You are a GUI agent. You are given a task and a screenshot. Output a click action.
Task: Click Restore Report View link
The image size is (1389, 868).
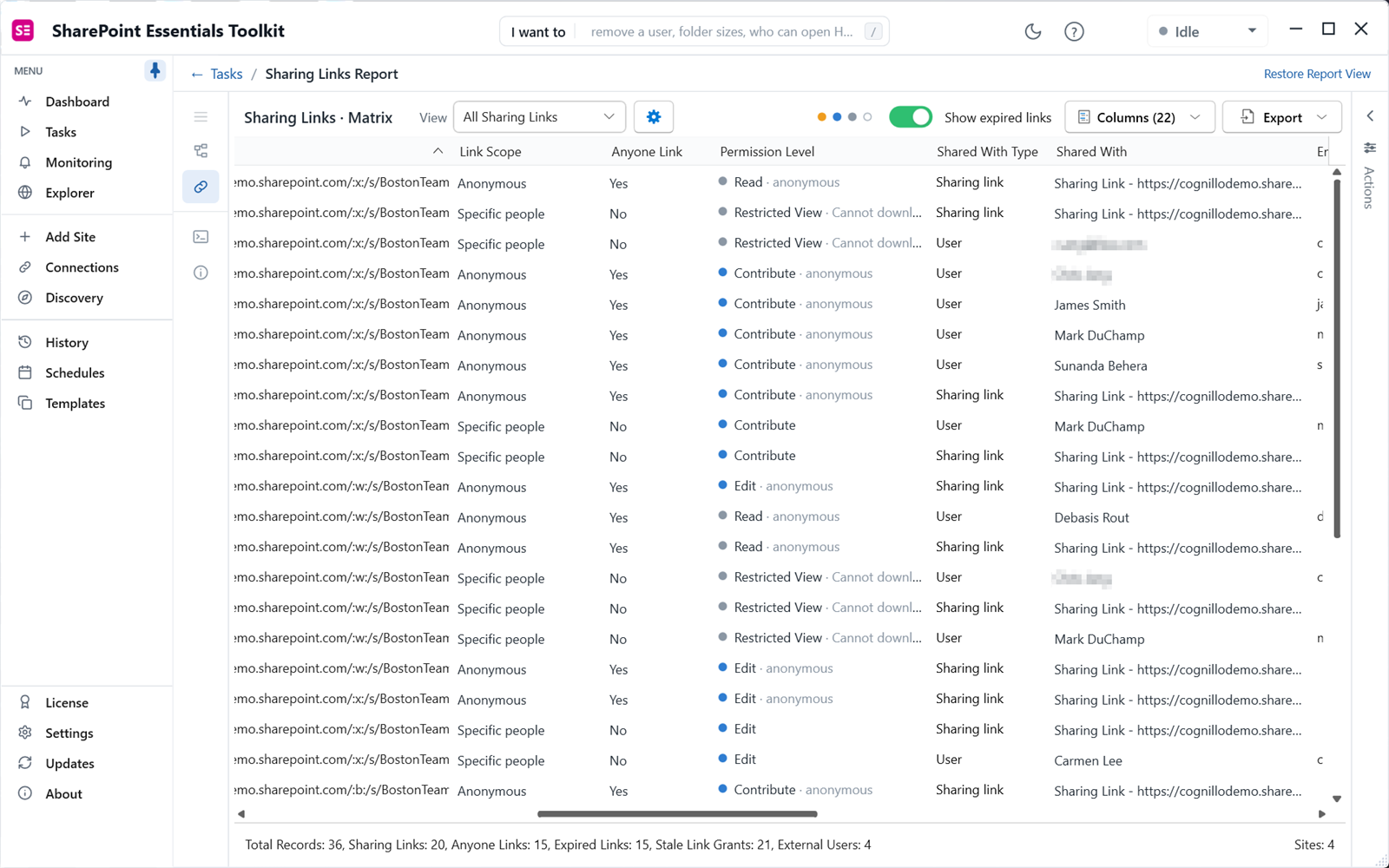point(1317,74)
